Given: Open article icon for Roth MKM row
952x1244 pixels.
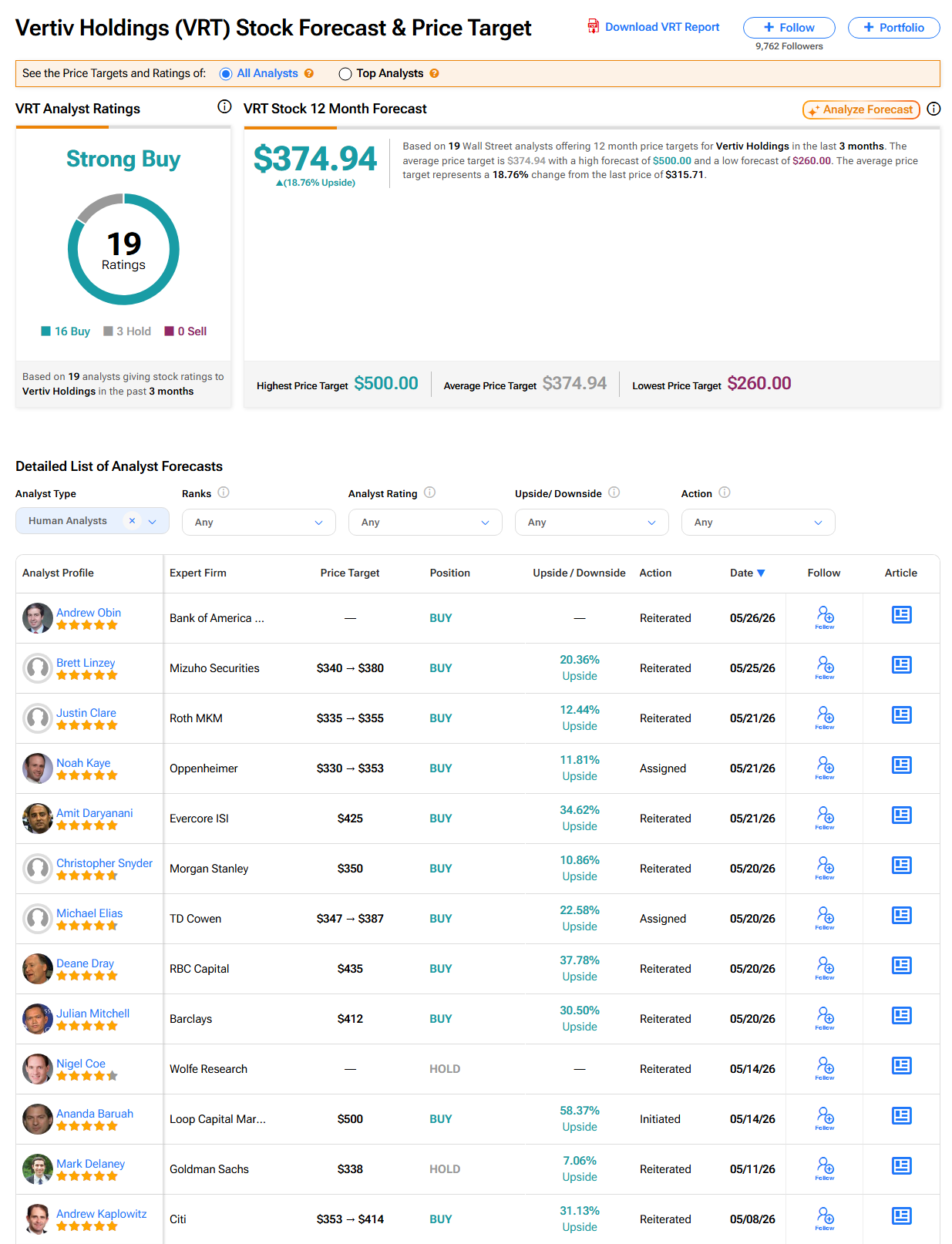Looking at the screenshot, I should coord(901,715).
